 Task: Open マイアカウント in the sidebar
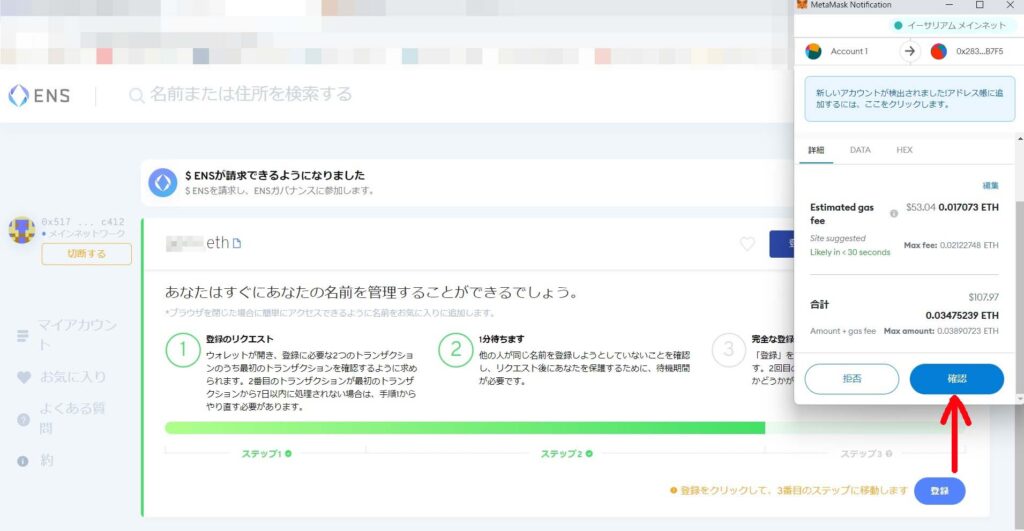[x=77, y=334]
